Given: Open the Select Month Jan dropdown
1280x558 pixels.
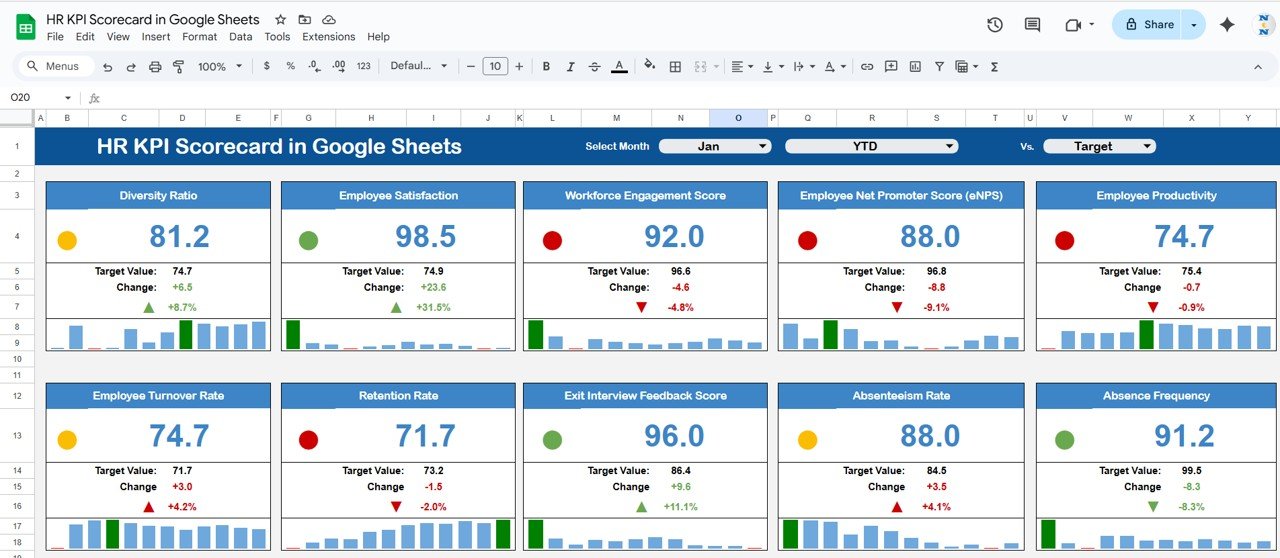Looking at the screenshot, I should (714, 146).
